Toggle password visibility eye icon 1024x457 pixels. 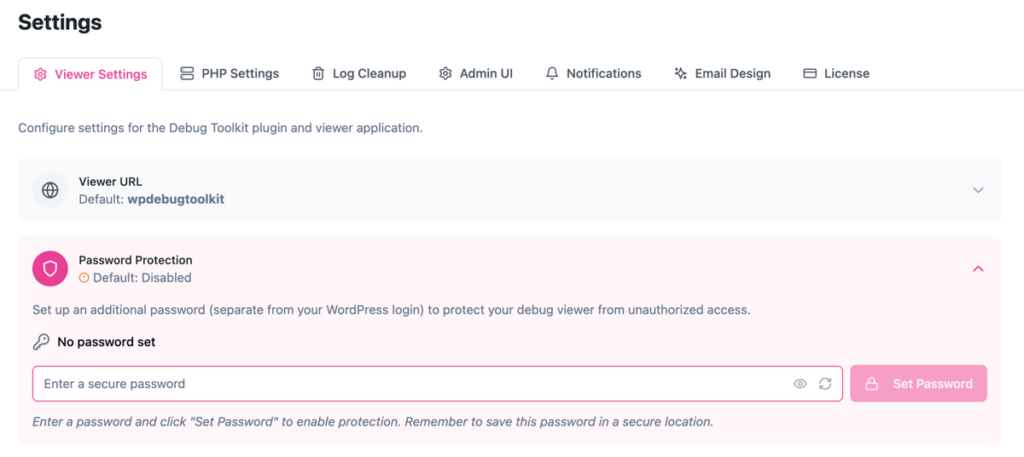[x=800, y=384]
